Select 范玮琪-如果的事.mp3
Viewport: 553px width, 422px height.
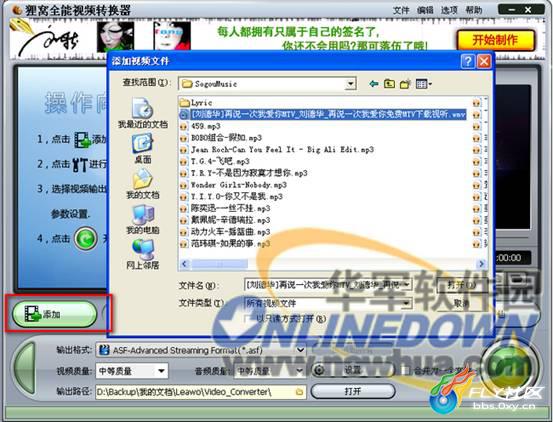point(225,243)
